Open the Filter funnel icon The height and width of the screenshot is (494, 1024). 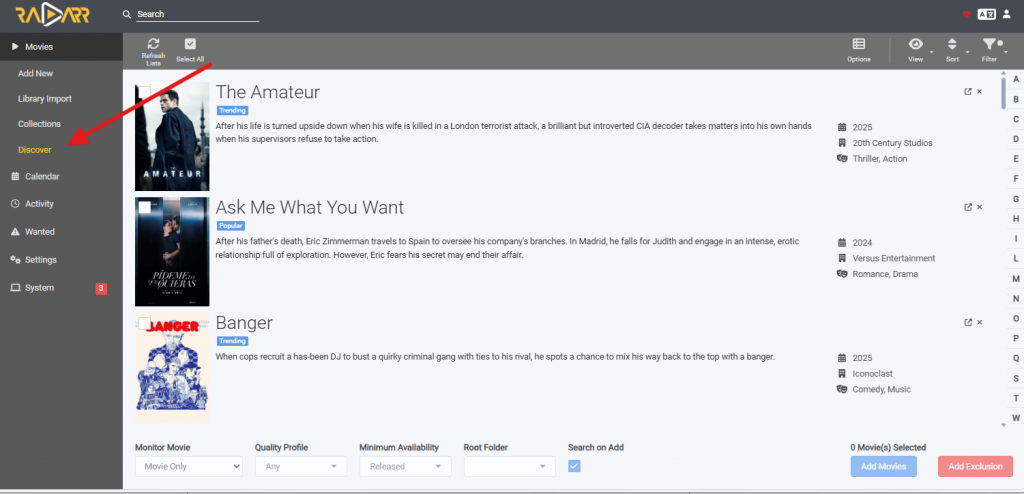pos(990,44)
